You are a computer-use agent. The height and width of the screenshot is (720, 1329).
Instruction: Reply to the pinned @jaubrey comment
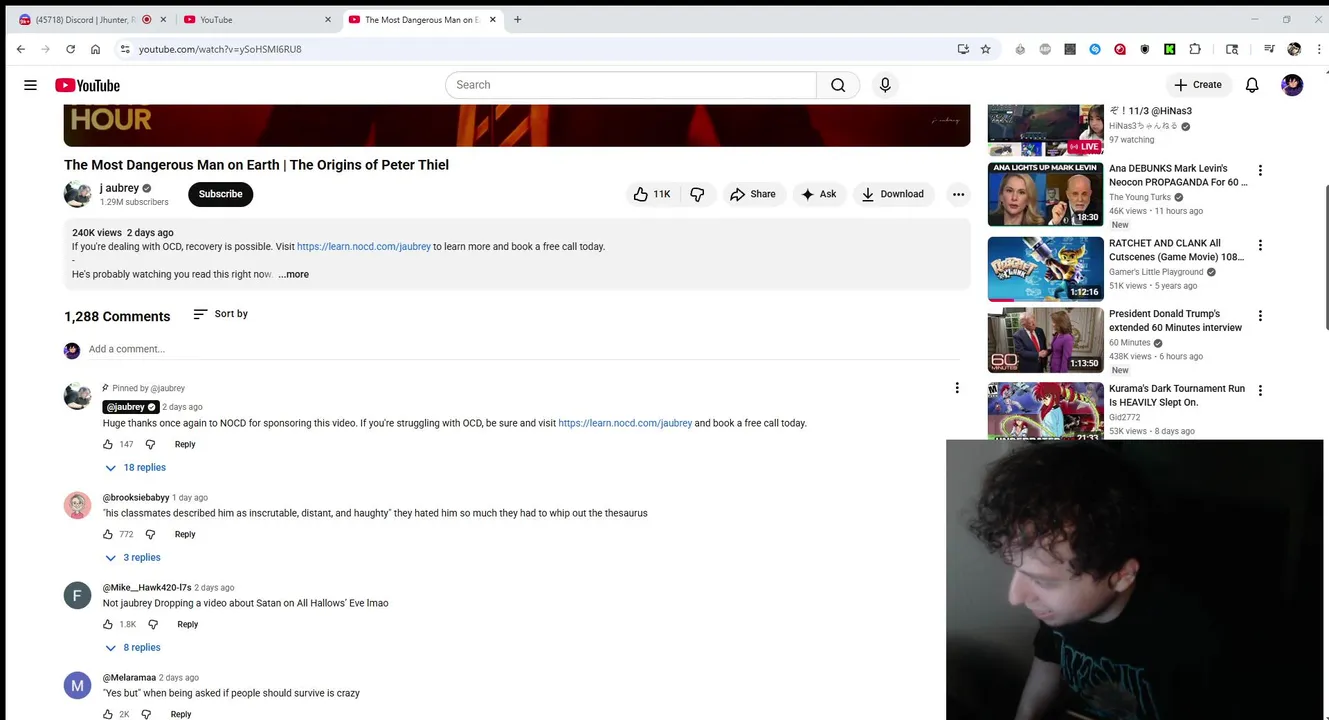click(x=185, y=444)
